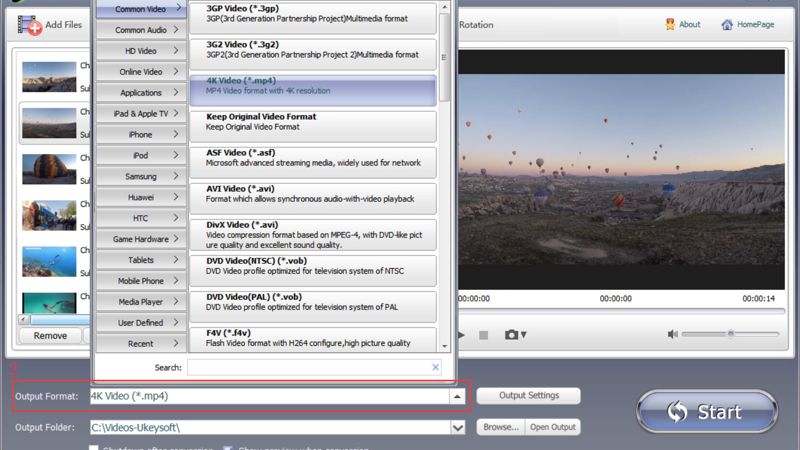Select the Applications category
This screenshot has height=450, width=800.
tap(141, 92)
